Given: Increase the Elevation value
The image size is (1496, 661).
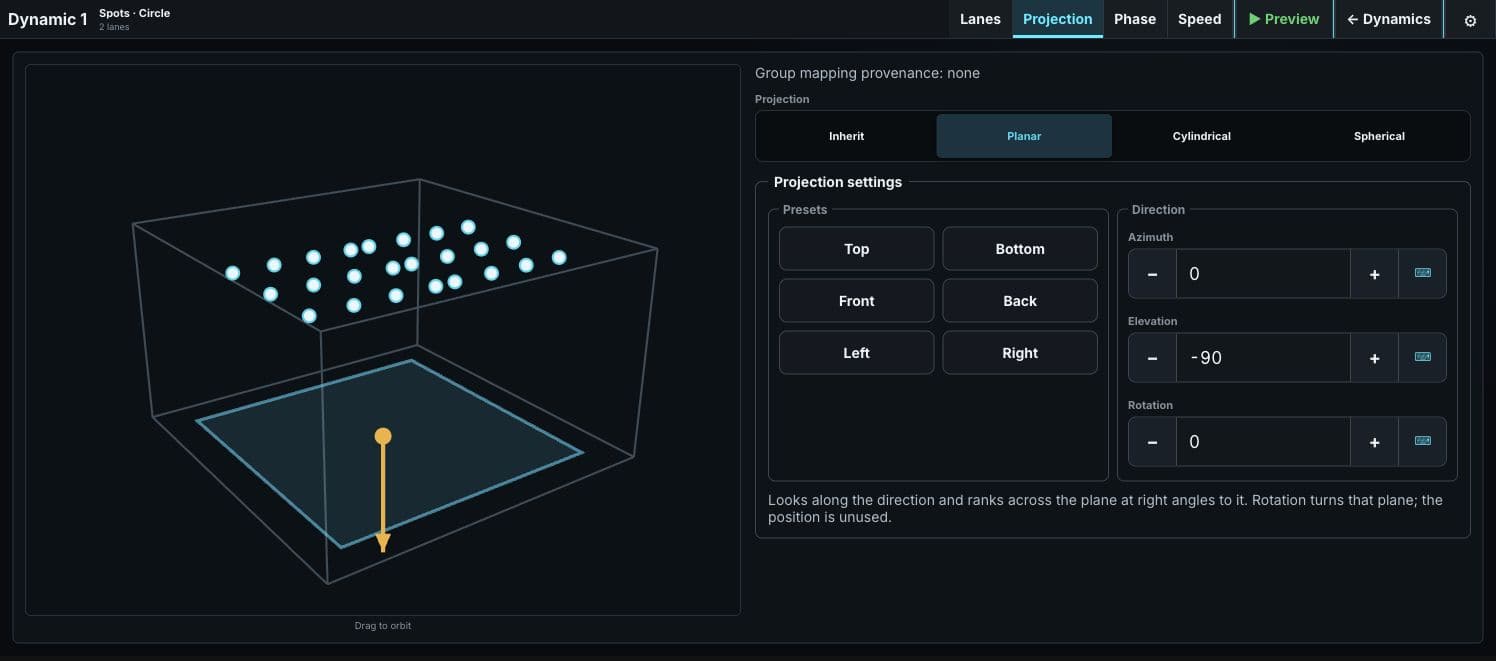Looking at the screenshot, I should click(x=1374, y=357).
